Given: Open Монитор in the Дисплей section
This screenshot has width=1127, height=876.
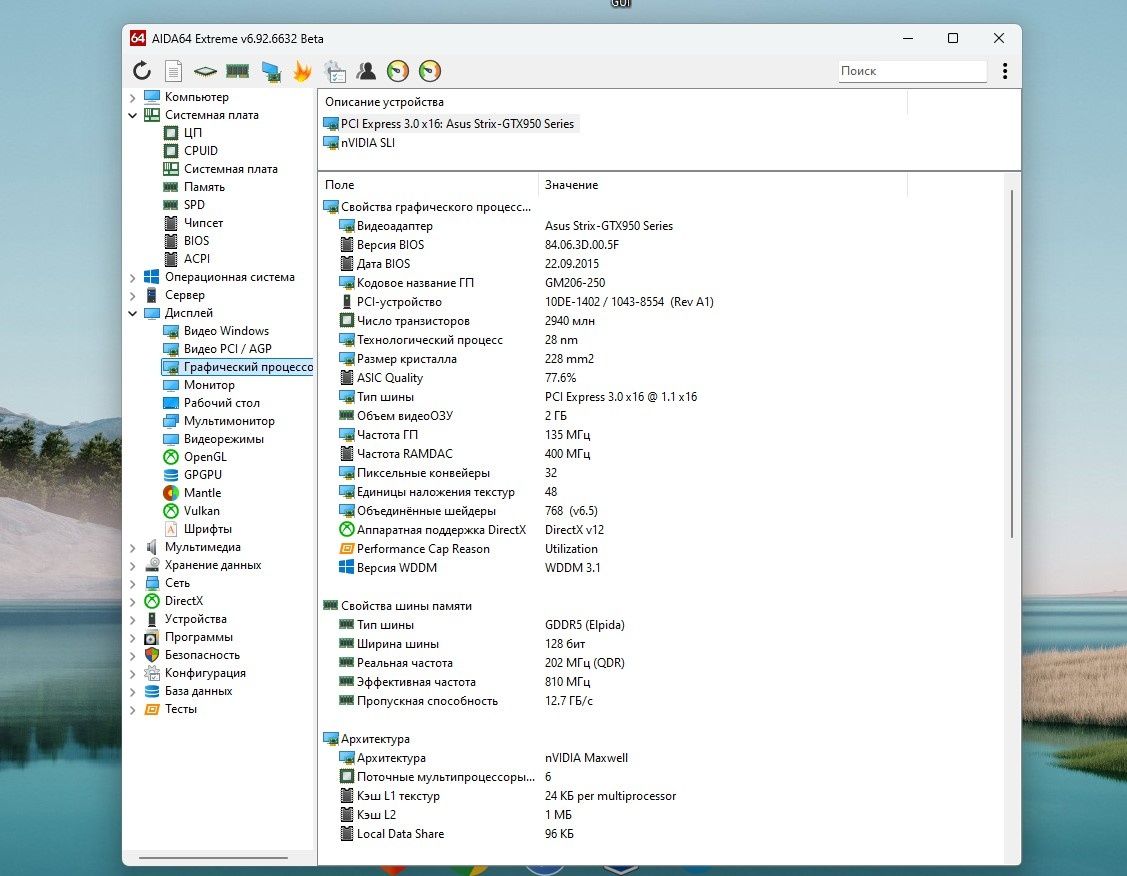Looking at the screenshot, I should (x=209, y=385).
